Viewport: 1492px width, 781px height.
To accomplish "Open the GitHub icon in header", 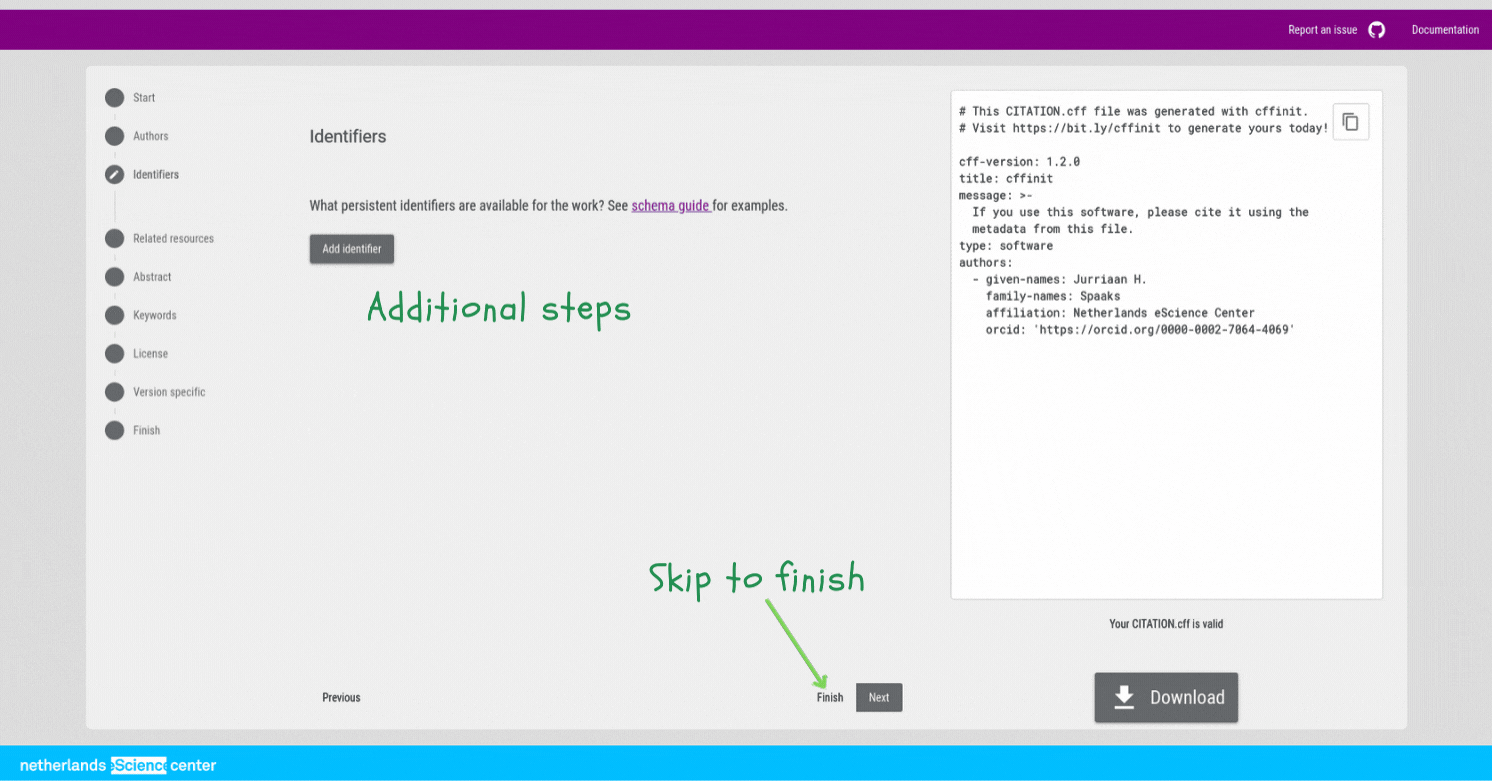I will coord(1377,30).
